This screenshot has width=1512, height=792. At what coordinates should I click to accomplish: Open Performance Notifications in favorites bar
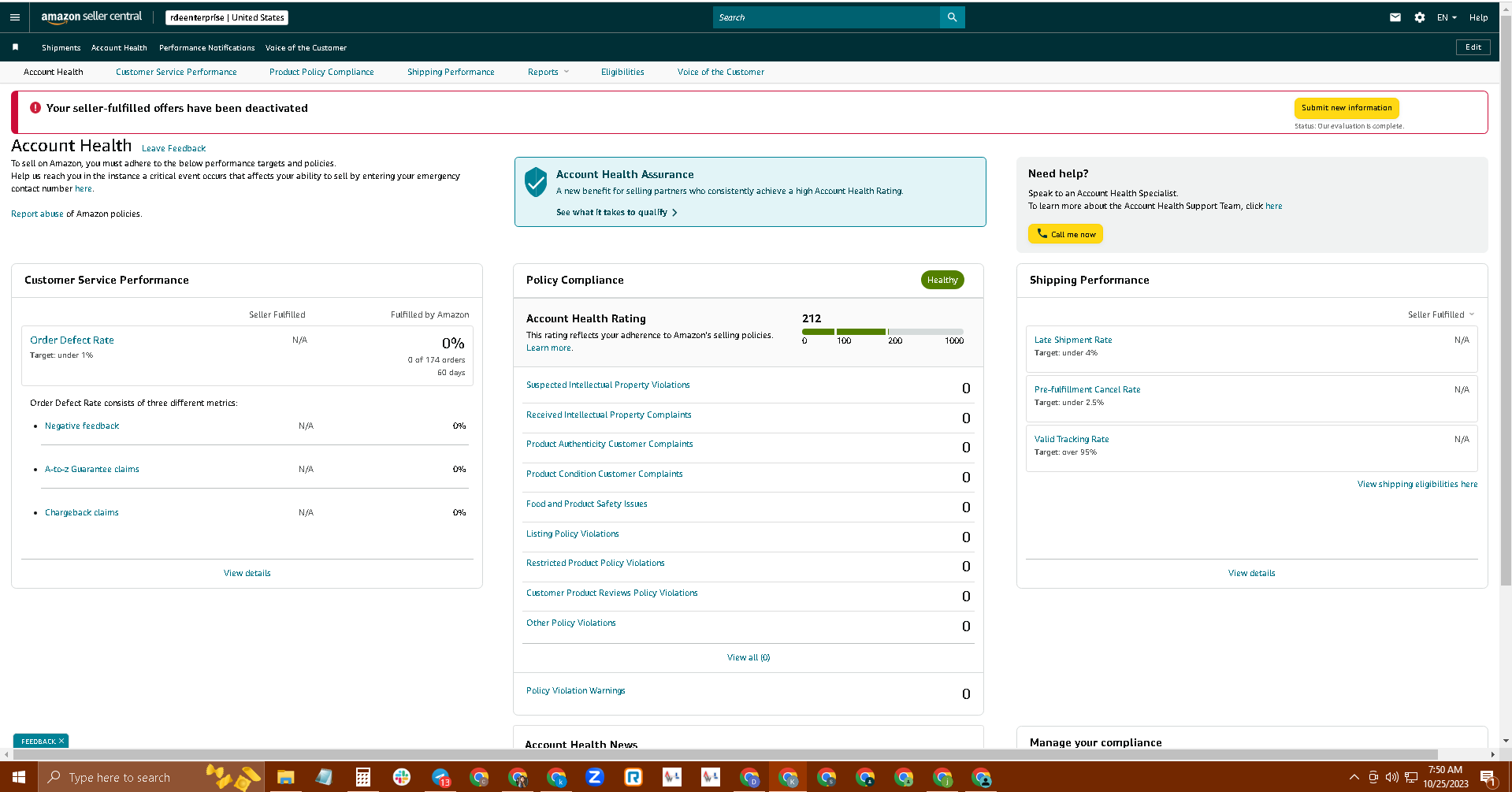[206, 47]
